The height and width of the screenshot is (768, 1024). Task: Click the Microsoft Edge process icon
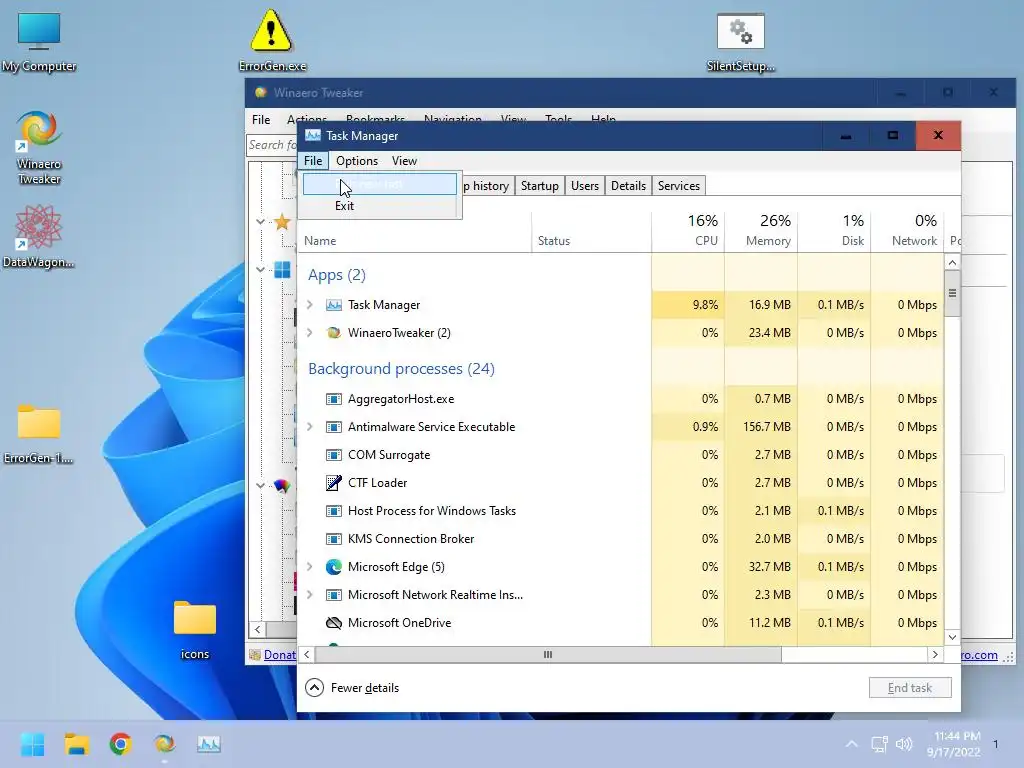coord(334,567)
